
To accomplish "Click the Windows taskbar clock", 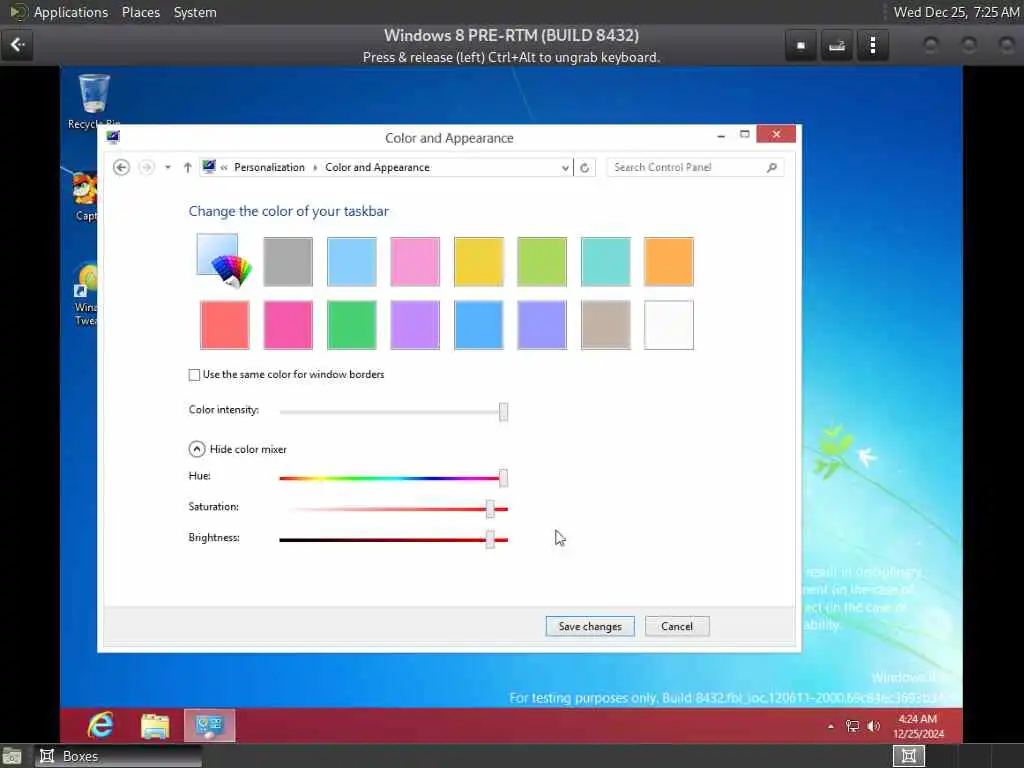I will coord(918,726).
